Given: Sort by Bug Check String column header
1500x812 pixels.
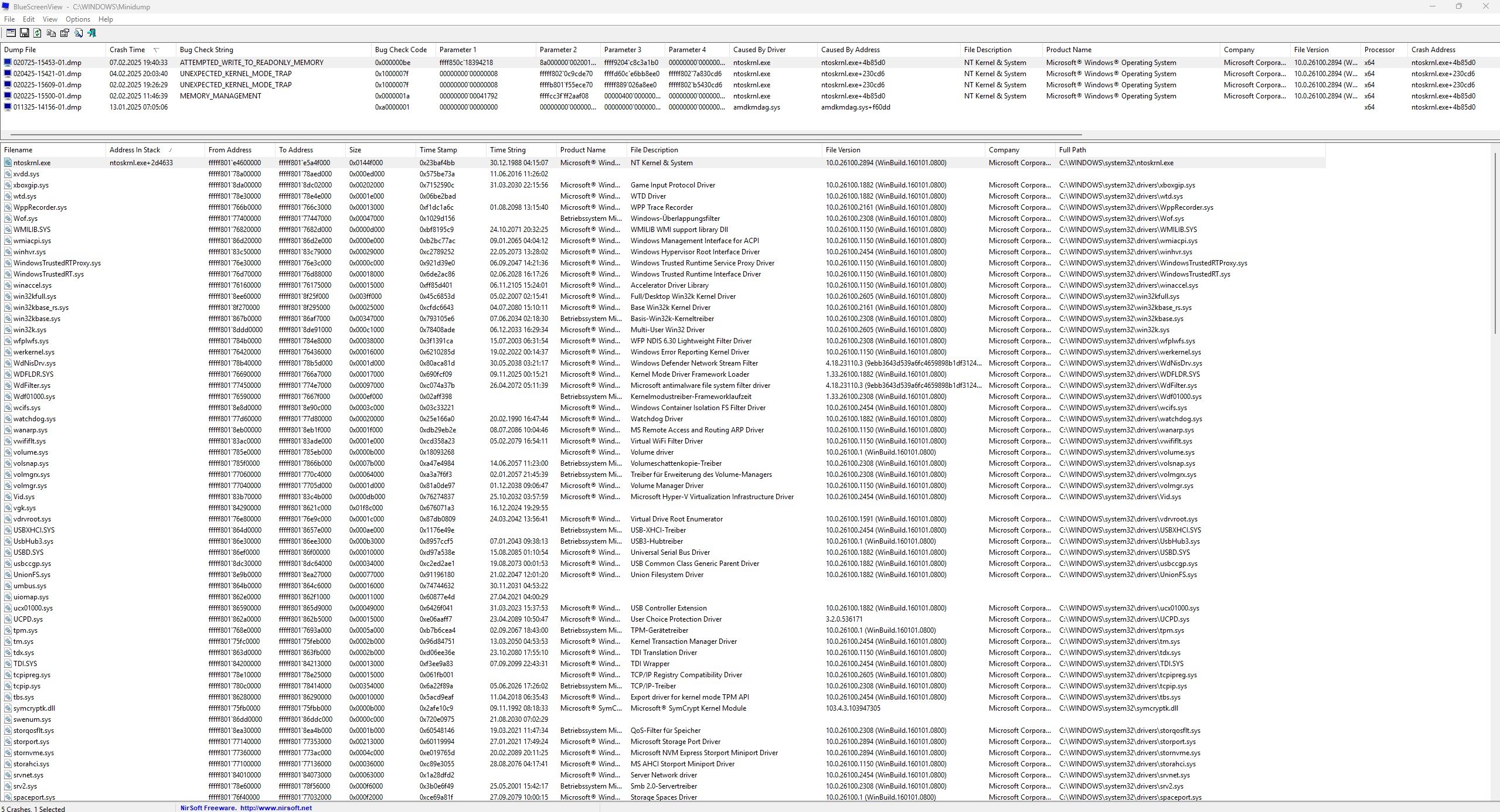Looking at the screenshot, I should [x=206, y=50].
